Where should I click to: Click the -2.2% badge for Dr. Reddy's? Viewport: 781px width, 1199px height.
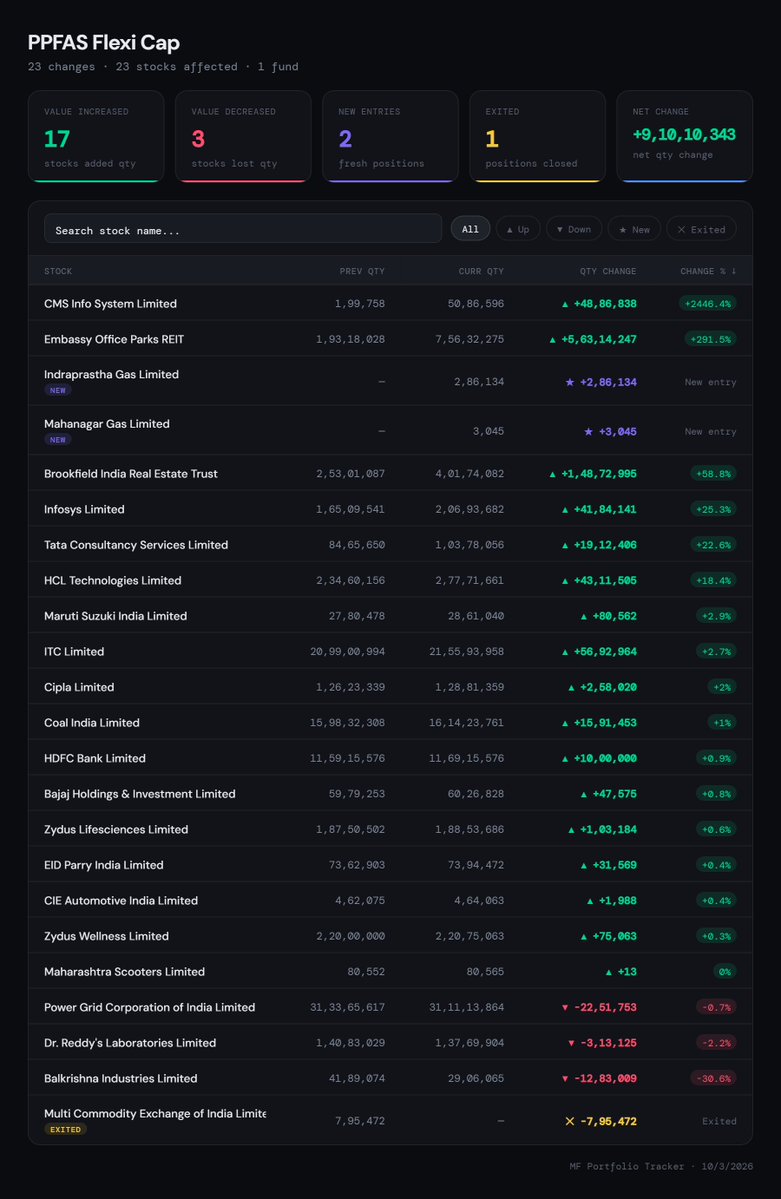tap(717, 1043)
